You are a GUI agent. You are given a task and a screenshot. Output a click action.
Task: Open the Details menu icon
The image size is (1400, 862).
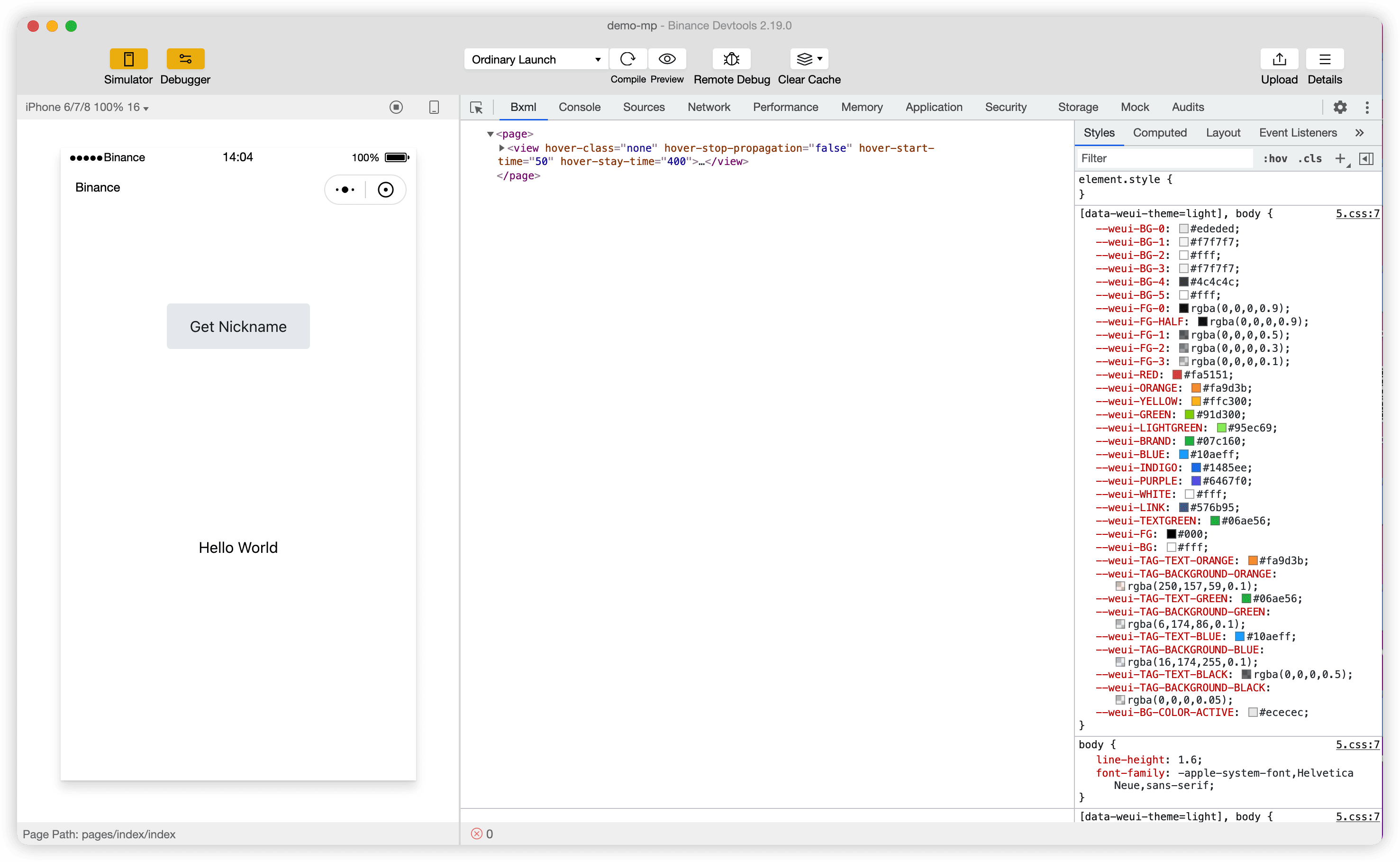click(1325, 59)
